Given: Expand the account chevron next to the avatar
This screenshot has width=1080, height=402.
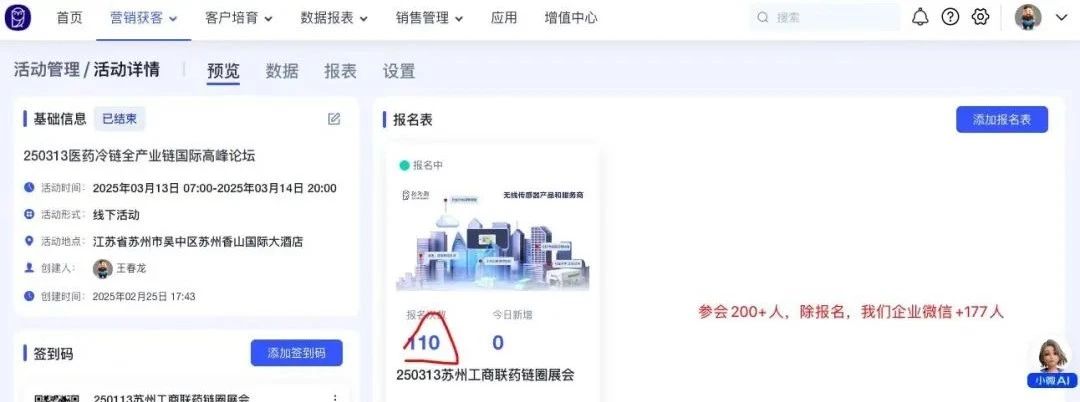Looking at the screenshot, I should [1061, 18].
